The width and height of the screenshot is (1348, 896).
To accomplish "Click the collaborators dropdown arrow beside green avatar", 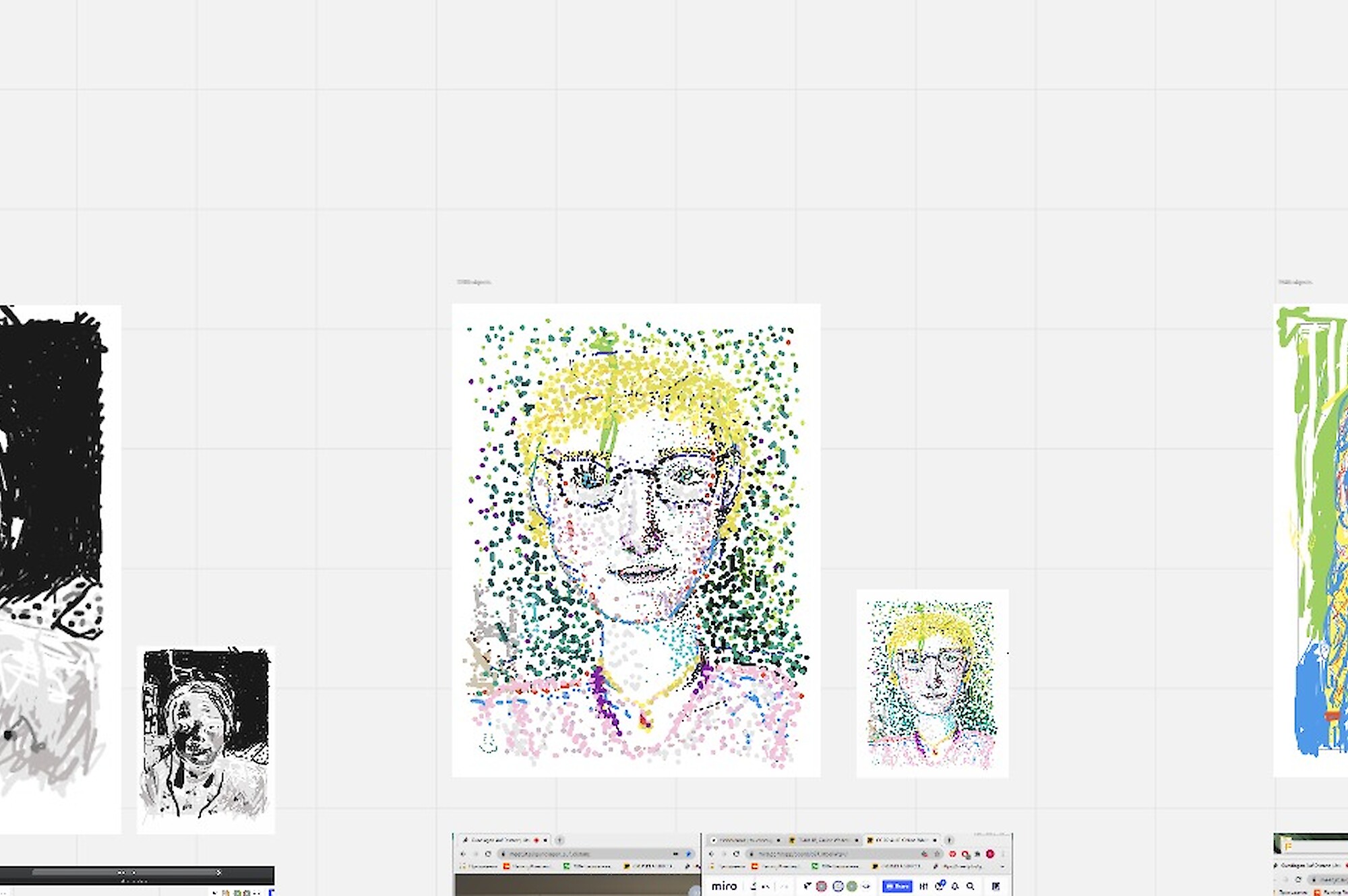I will tap(866, 887).
